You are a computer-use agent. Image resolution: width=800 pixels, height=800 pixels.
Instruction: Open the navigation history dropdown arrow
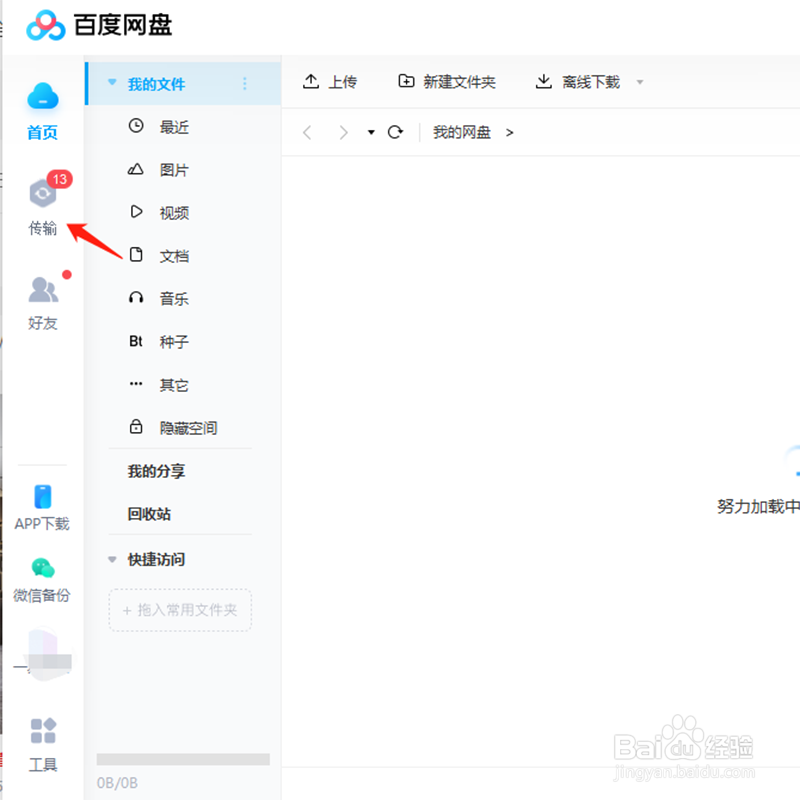[371, 133]
